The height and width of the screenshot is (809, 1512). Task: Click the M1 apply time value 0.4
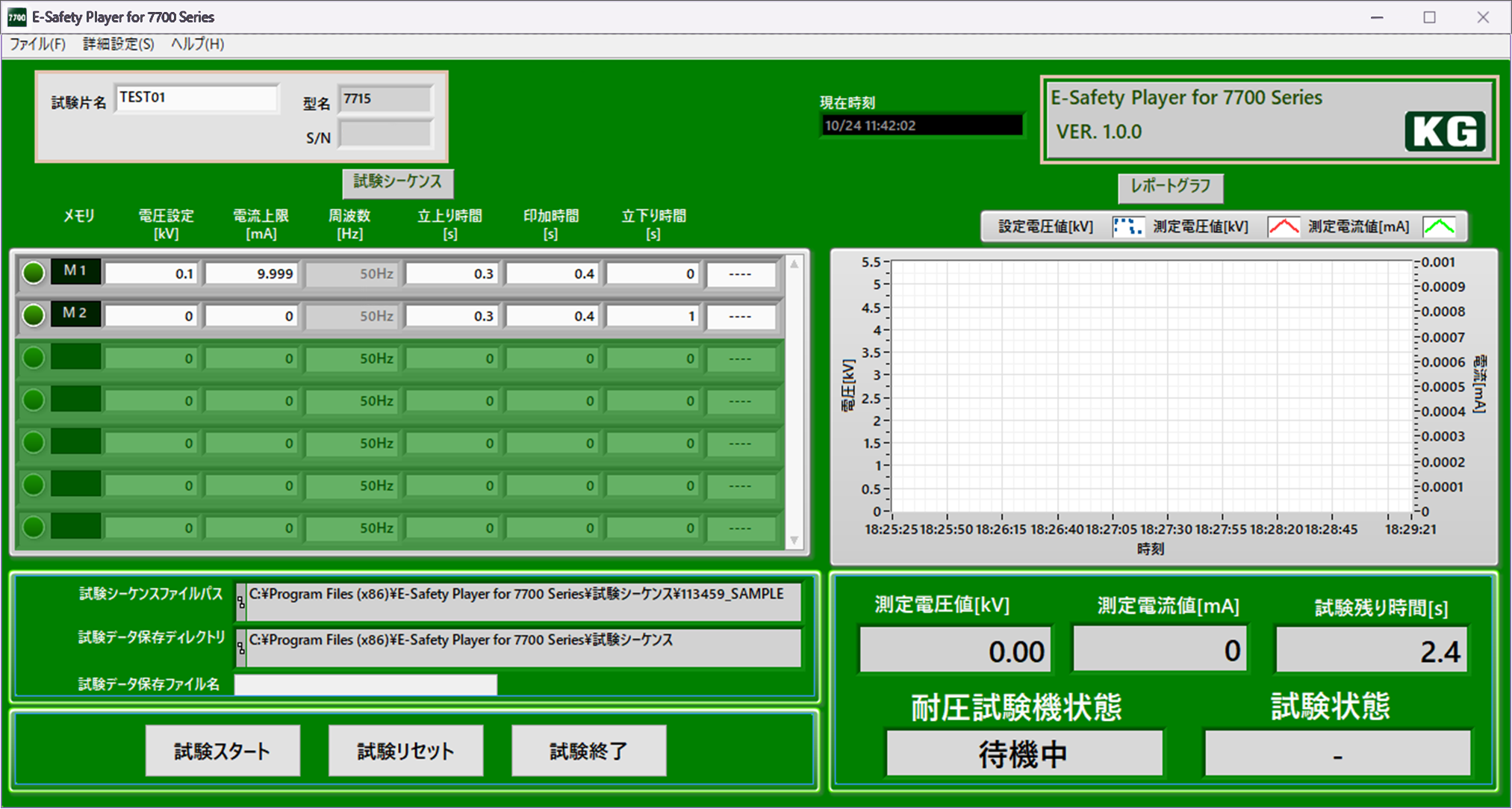(x=553, y=274)
